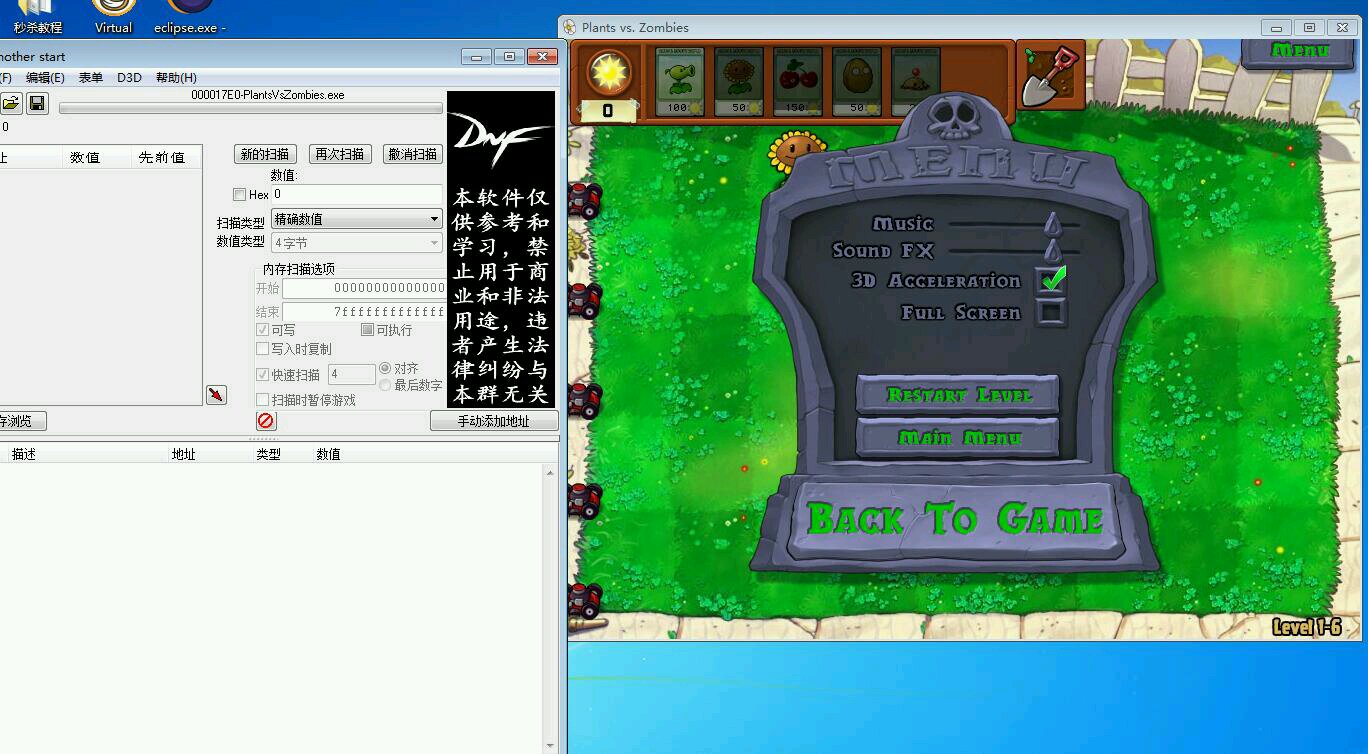This screenshot has width=1368, height=754.
Task: Click the 数值 value input field
Action: coord(357,194)
